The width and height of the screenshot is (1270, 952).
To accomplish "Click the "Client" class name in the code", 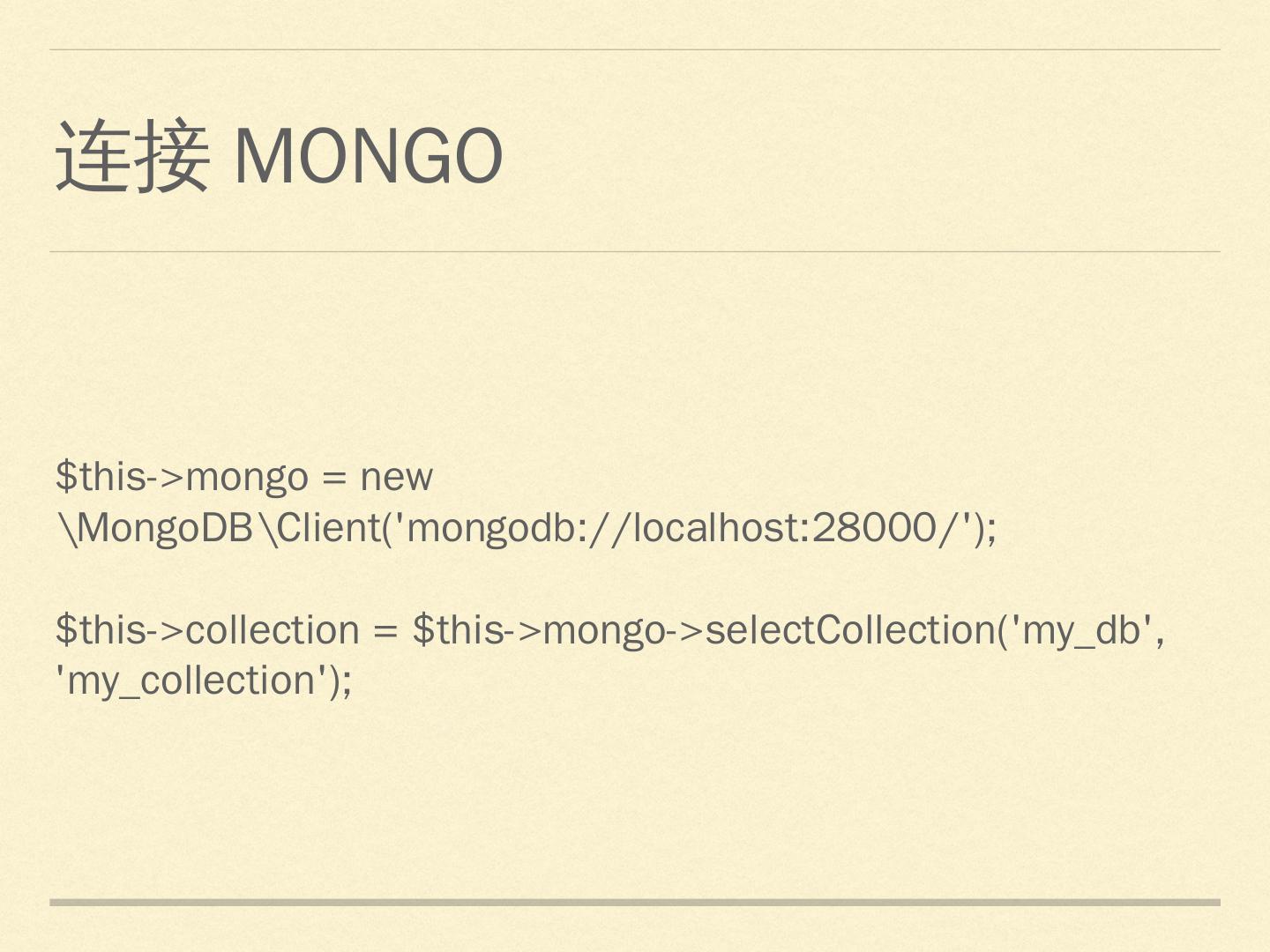I will [328, 528].
